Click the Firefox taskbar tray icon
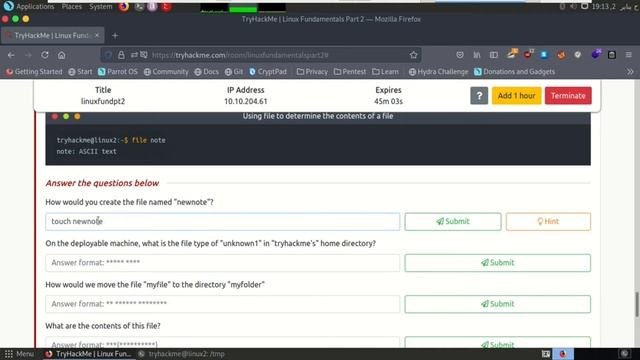The image size is (640, 360). (563, 354)
